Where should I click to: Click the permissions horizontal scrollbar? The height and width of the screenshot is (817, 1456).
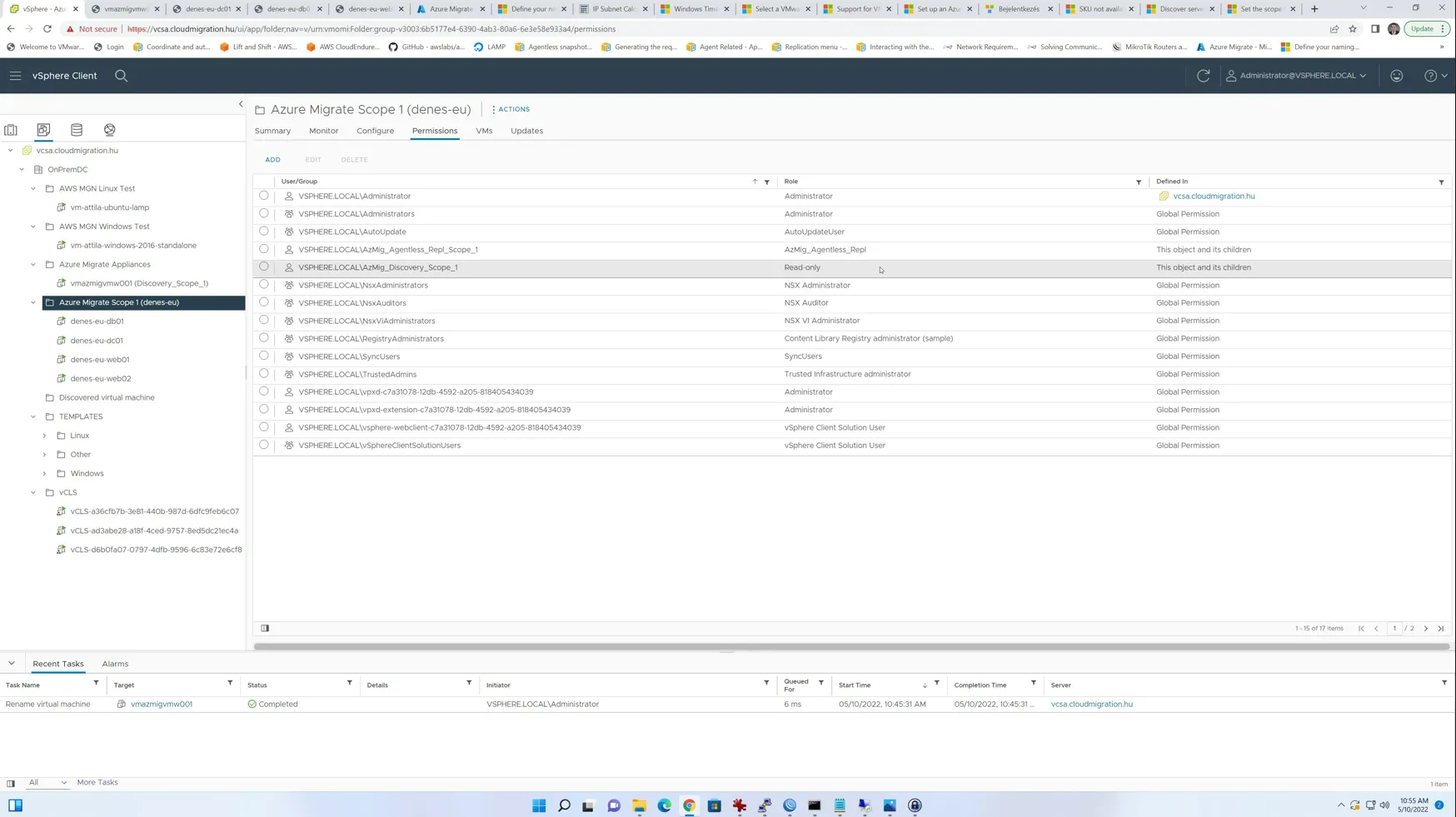(x=851, y=646)
